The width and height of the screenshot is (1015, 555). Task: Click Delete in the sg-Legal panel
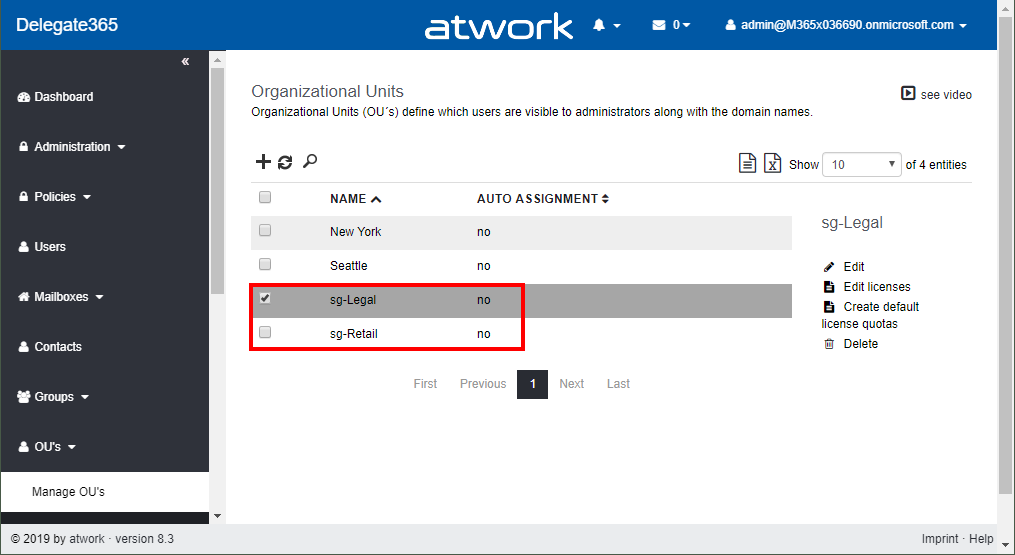(x=860, y=344)
